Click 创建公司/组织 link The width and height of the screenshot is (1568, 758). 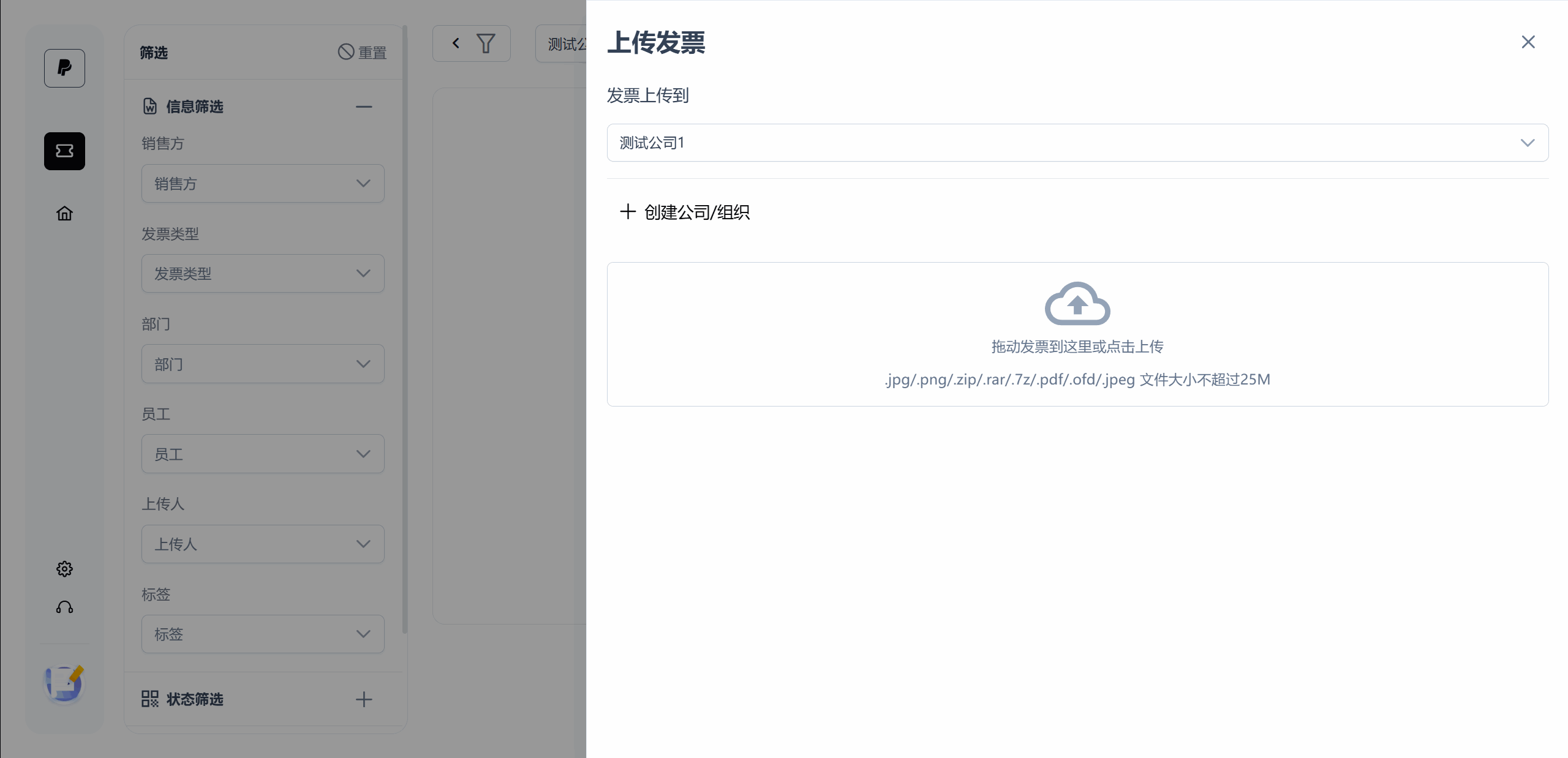(685, 212)
